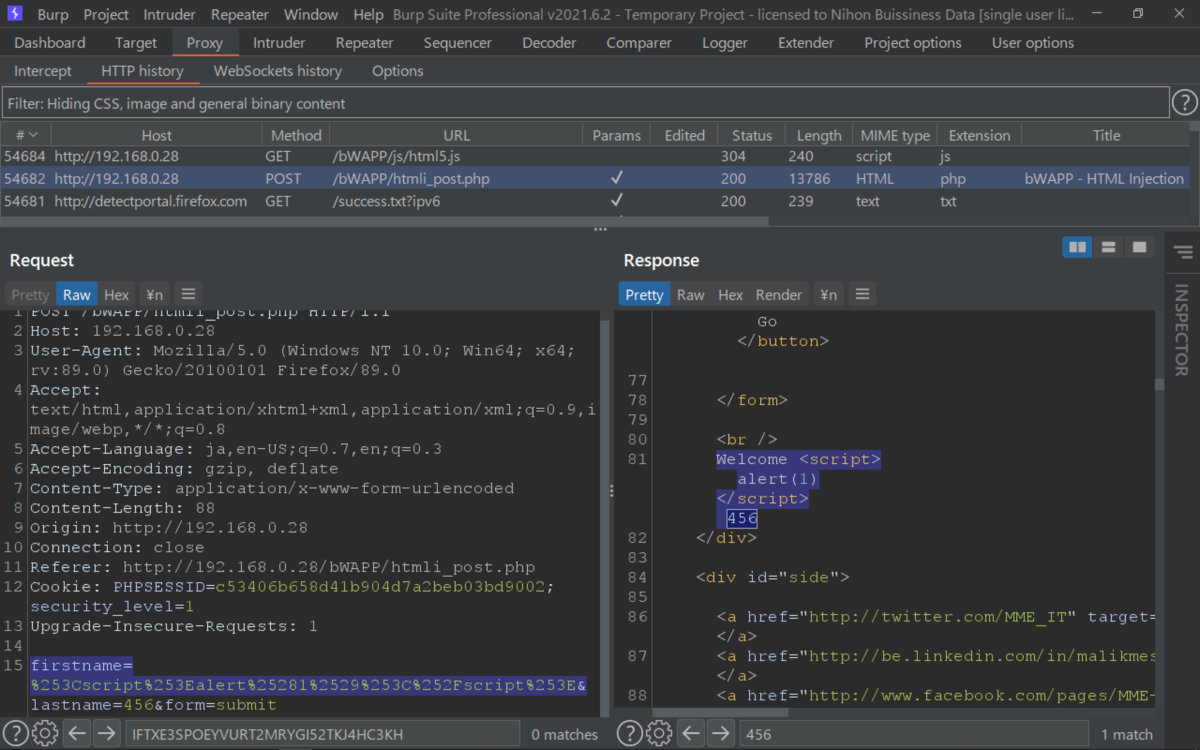This screenshot has height=750, width=1200.
Task: Open Response search settings gear
Action: pyautogui.click(x=660, y=734)
